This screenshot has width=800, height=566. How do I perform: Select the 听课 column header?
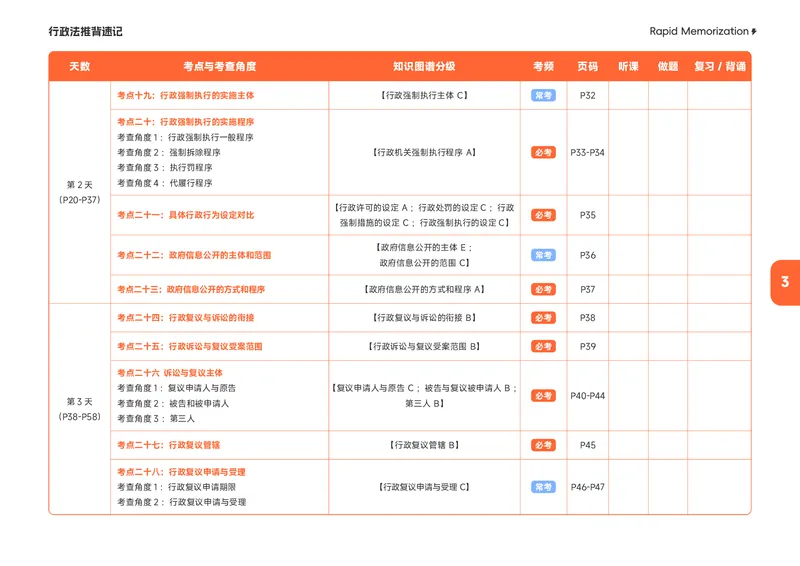628,66
